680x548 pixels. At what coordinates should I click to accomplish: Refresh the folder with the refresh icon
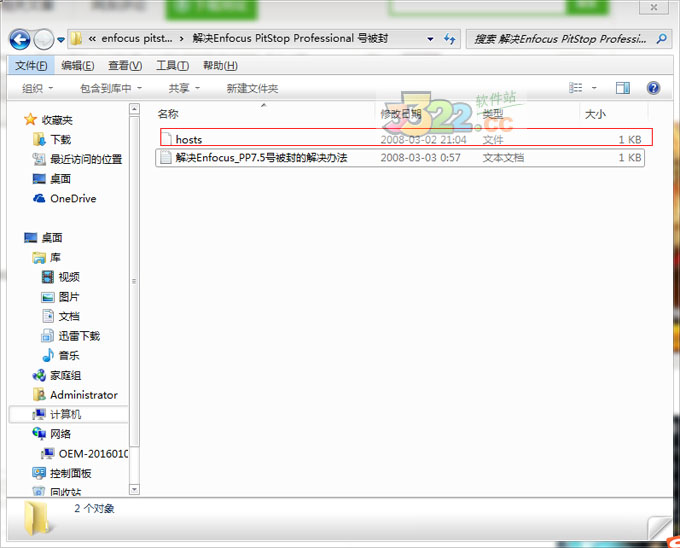click(x=449, y=39)
